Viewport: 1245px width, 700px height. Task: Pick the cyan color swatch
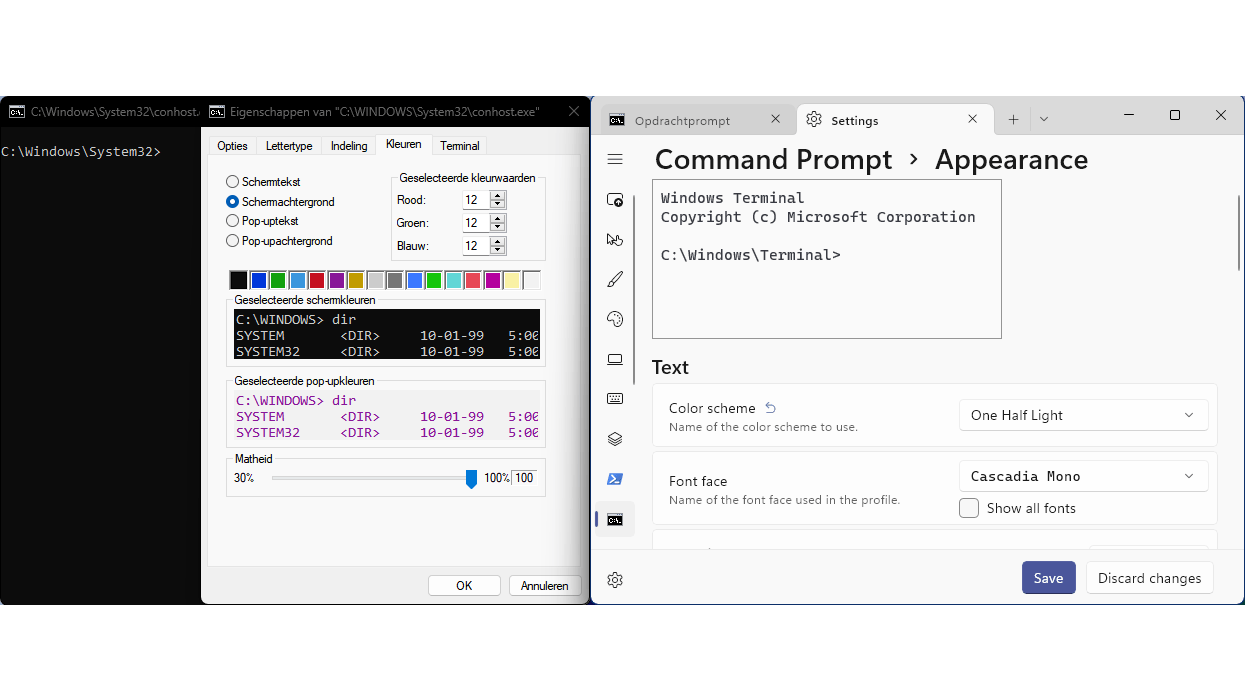click(x=453, y=280)
